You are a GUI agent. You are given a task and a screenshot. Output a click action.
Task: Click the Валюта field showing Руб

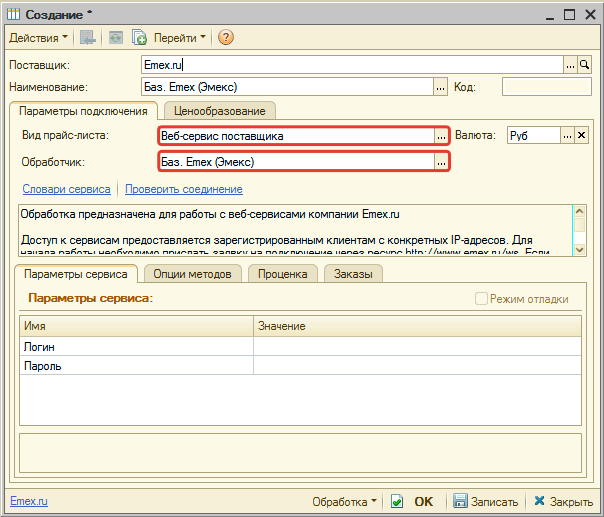tap(534, 136)
